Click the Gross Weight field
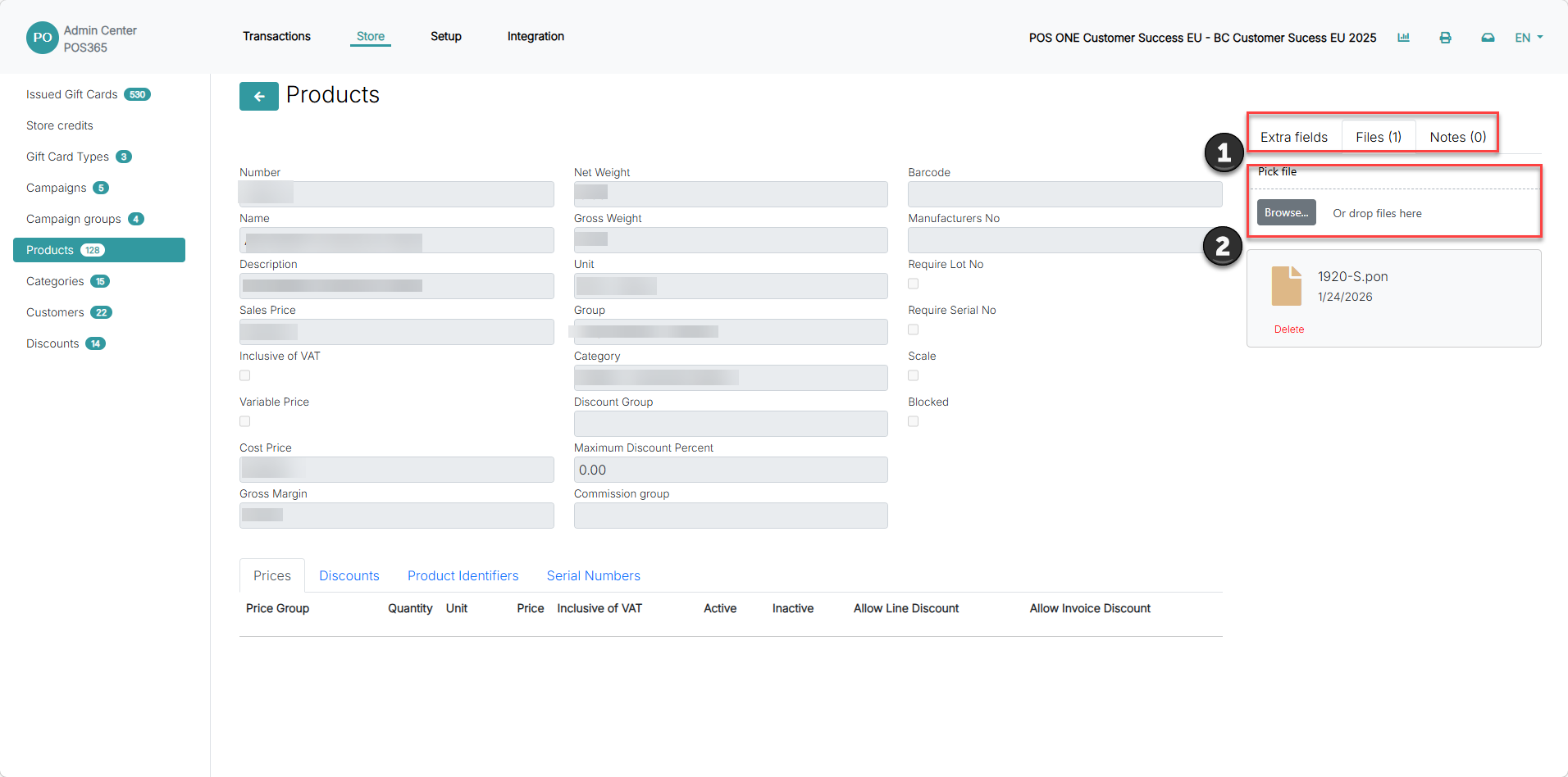The height and width of the screenshot is (777, 1568). point(731,240)
